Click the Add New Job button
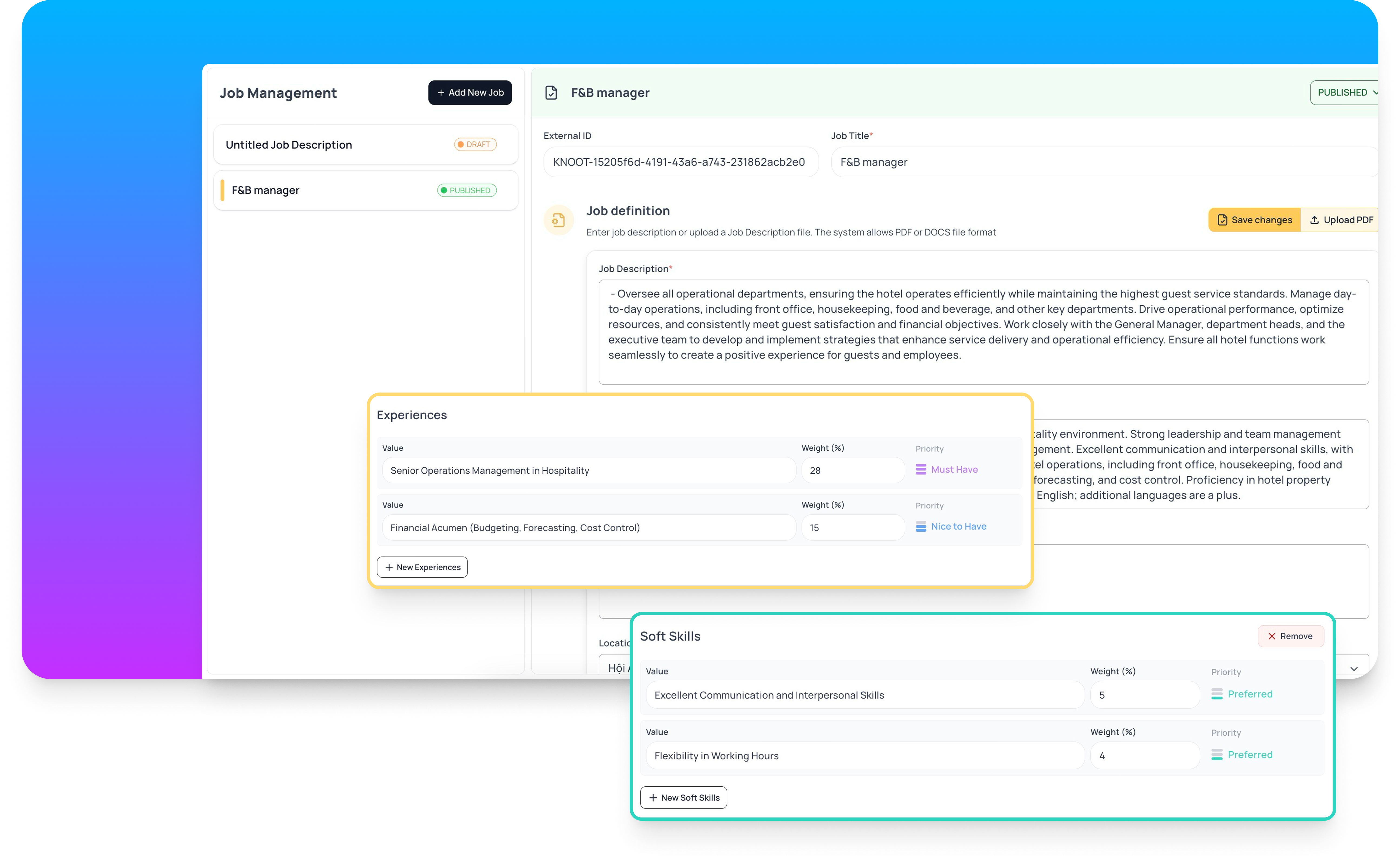The height and width of the screenshot is (864, 1400). 470,92
